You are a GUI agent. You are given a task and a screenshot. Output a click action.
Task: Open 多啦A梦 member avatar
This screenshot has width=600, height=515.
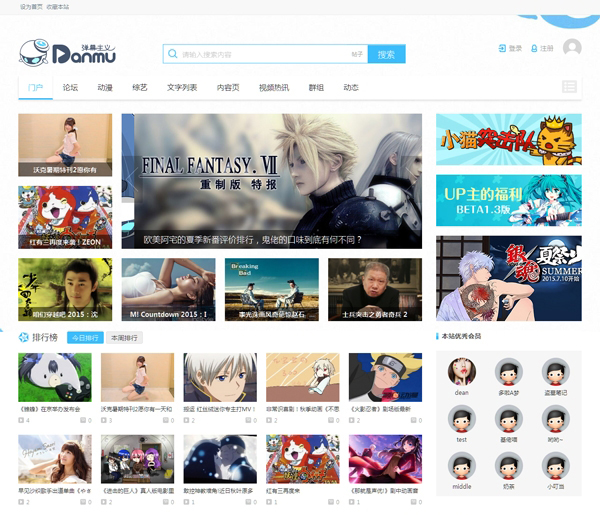pyautogui.click(x=509, y=371)
